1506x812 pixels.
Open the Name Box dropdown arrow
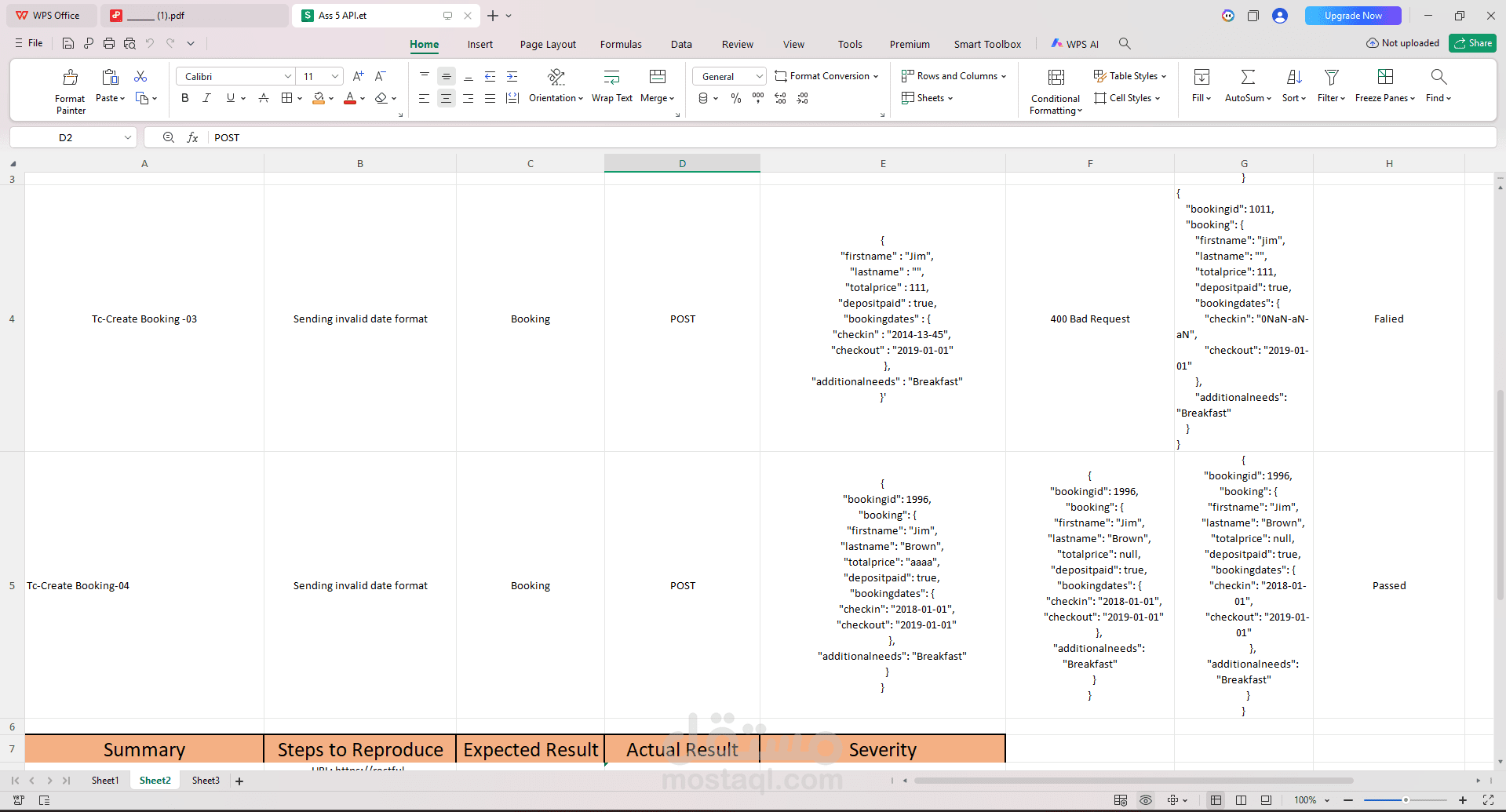pos(127,137)
